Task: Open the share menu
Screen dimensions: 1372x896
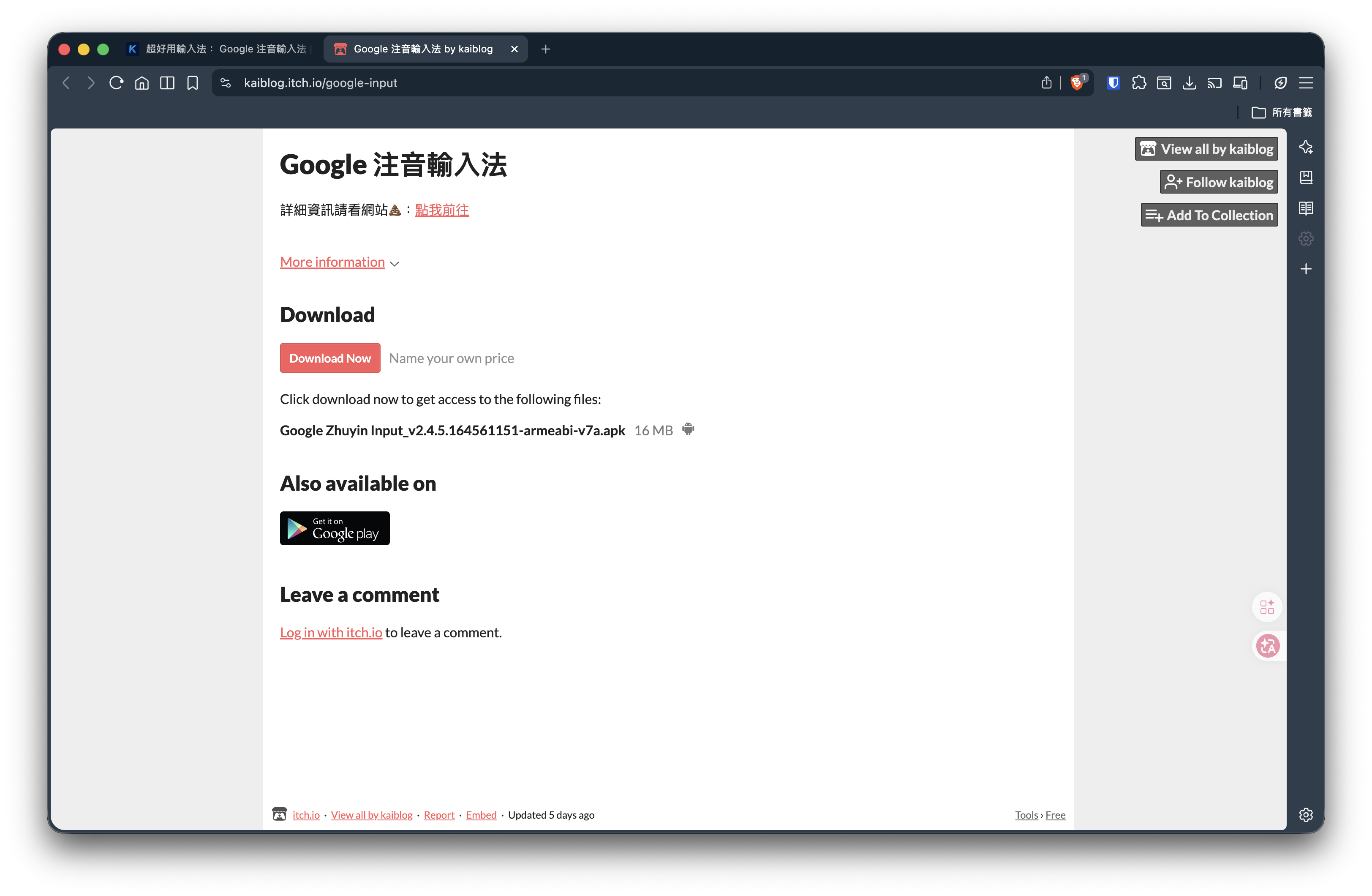Action: [1047, 82]
